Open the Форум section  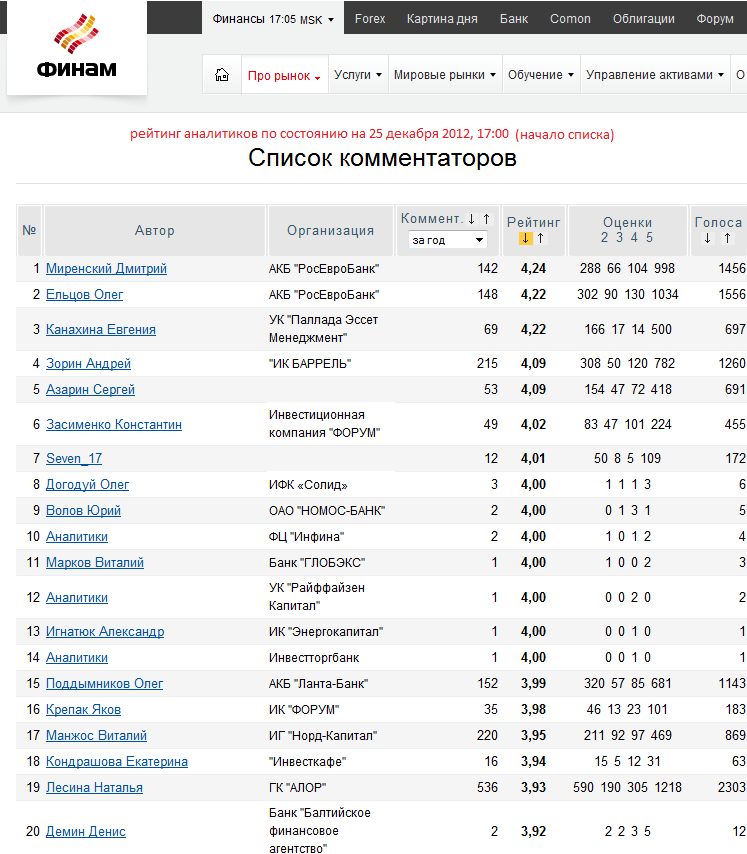point(715,19)
